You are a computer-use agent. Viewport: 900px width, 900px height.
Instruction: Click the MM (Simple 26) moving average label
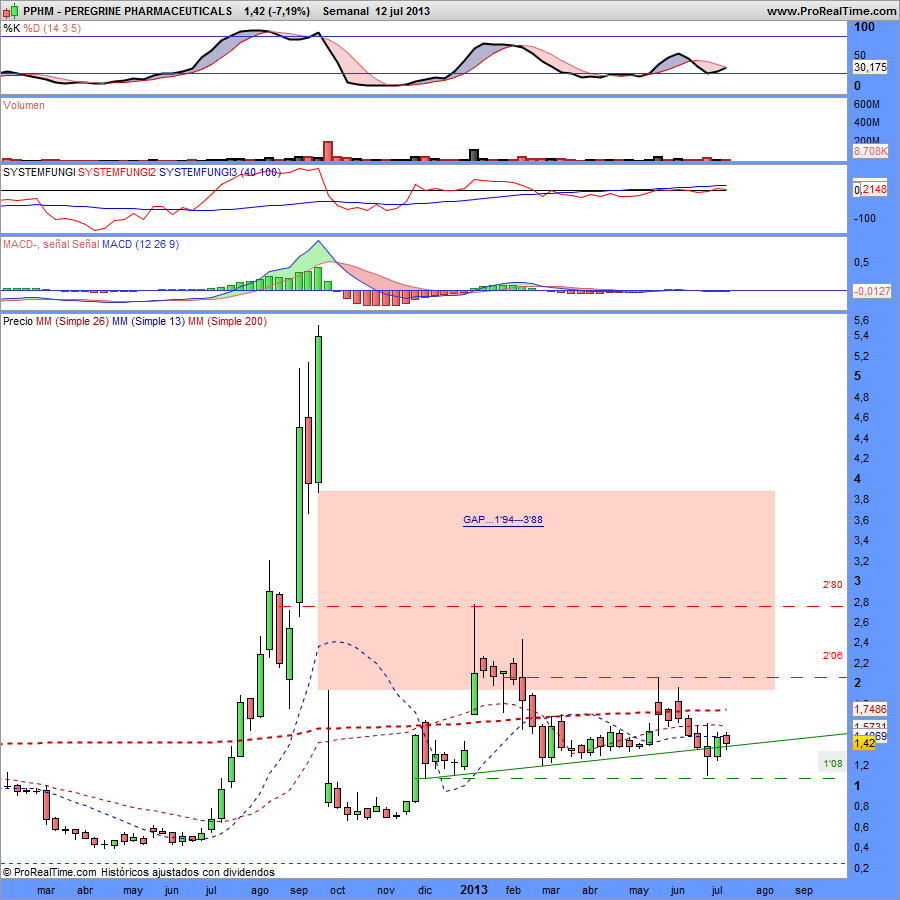pos(72,321)
